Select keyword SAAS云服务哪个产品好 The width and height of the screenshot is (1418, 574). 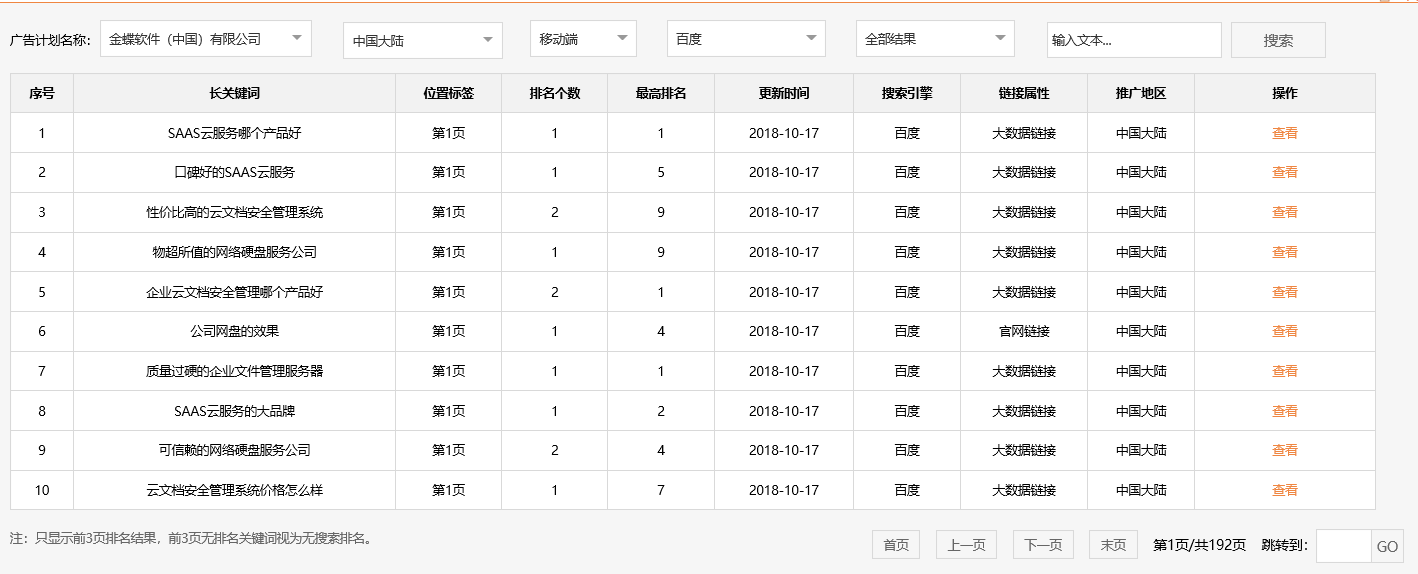(235, 133)
